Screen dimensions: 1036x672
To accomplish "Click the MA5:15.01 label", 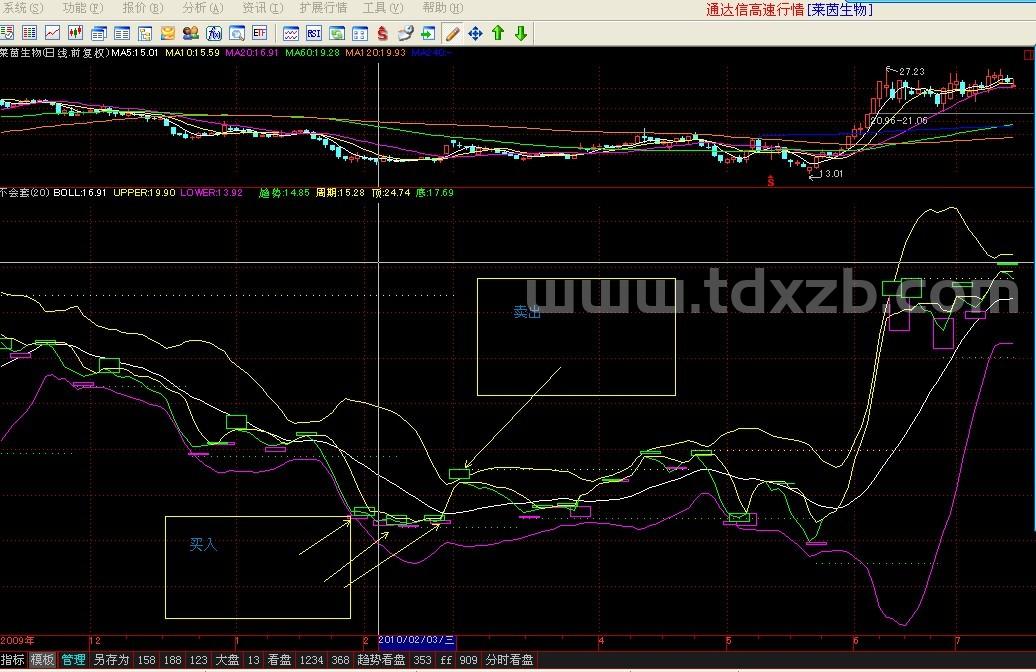I will (135, 53).
